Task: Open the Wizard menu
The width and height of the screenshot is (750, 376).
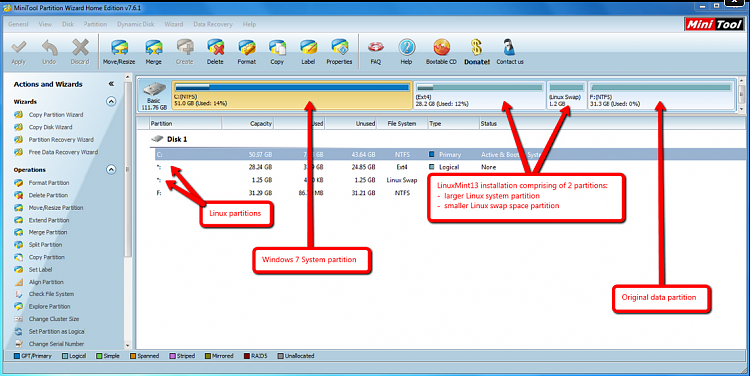Action: coord(174,24)
